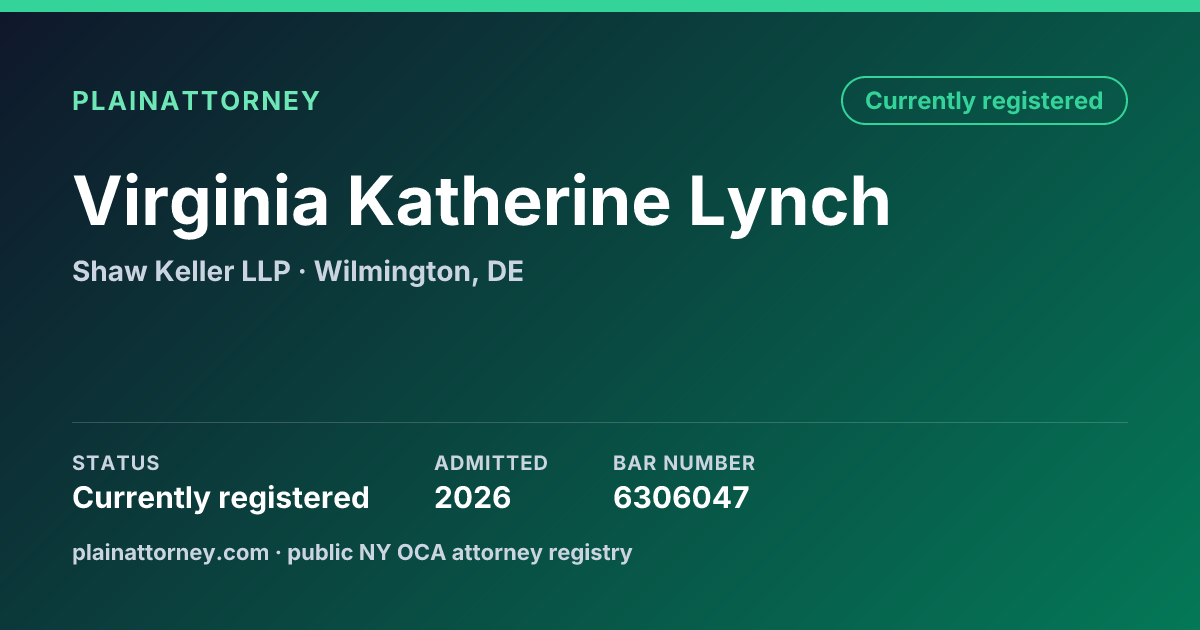Select the Currently registered status value
The width and height of the screenshot is (1200, 630).
pyautogui.click(x=221, y=497)
